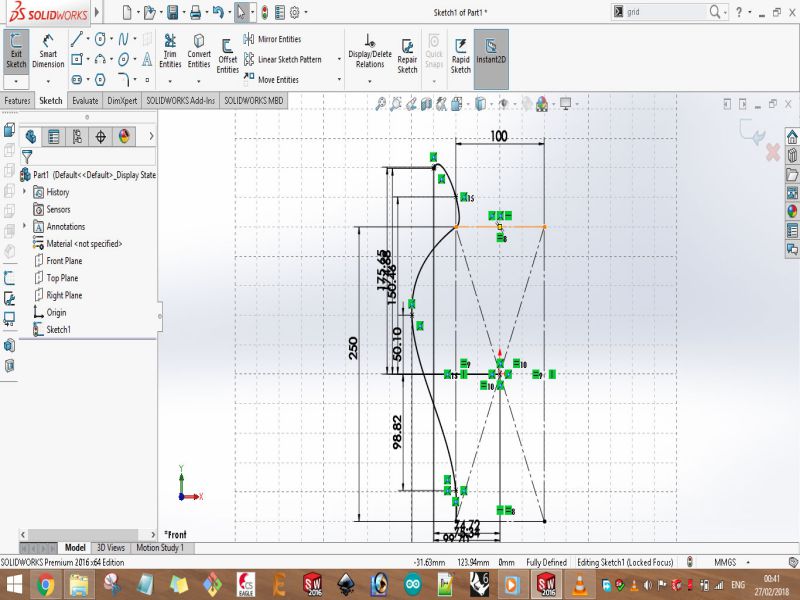
Task: Select the Circle sketch tool
Action: (x=100, y=39)
